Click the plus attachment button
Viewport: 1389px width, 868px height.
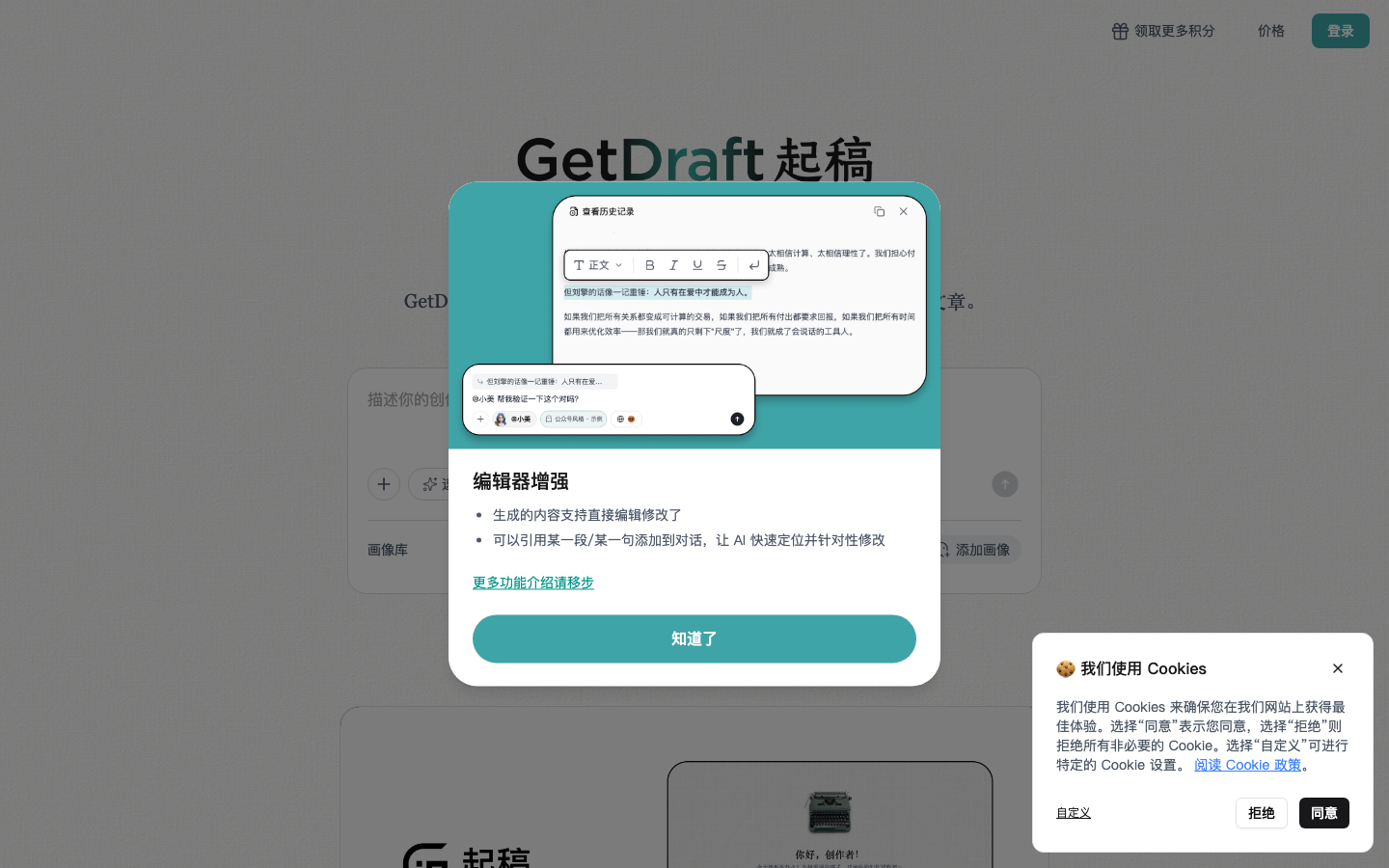(384, 484)
